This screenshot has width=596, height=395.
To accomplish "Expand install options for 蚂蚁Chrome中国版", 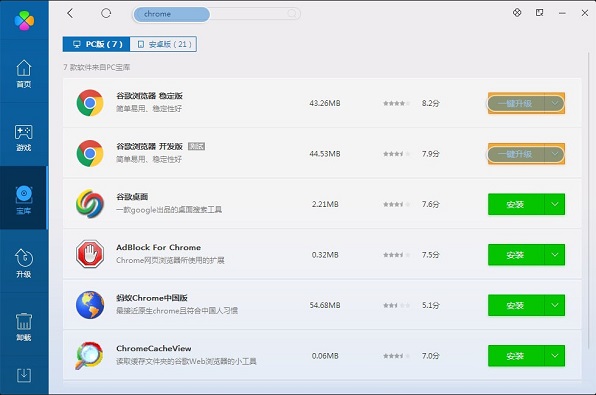I will pyautogui.click(x=555, y=305).
